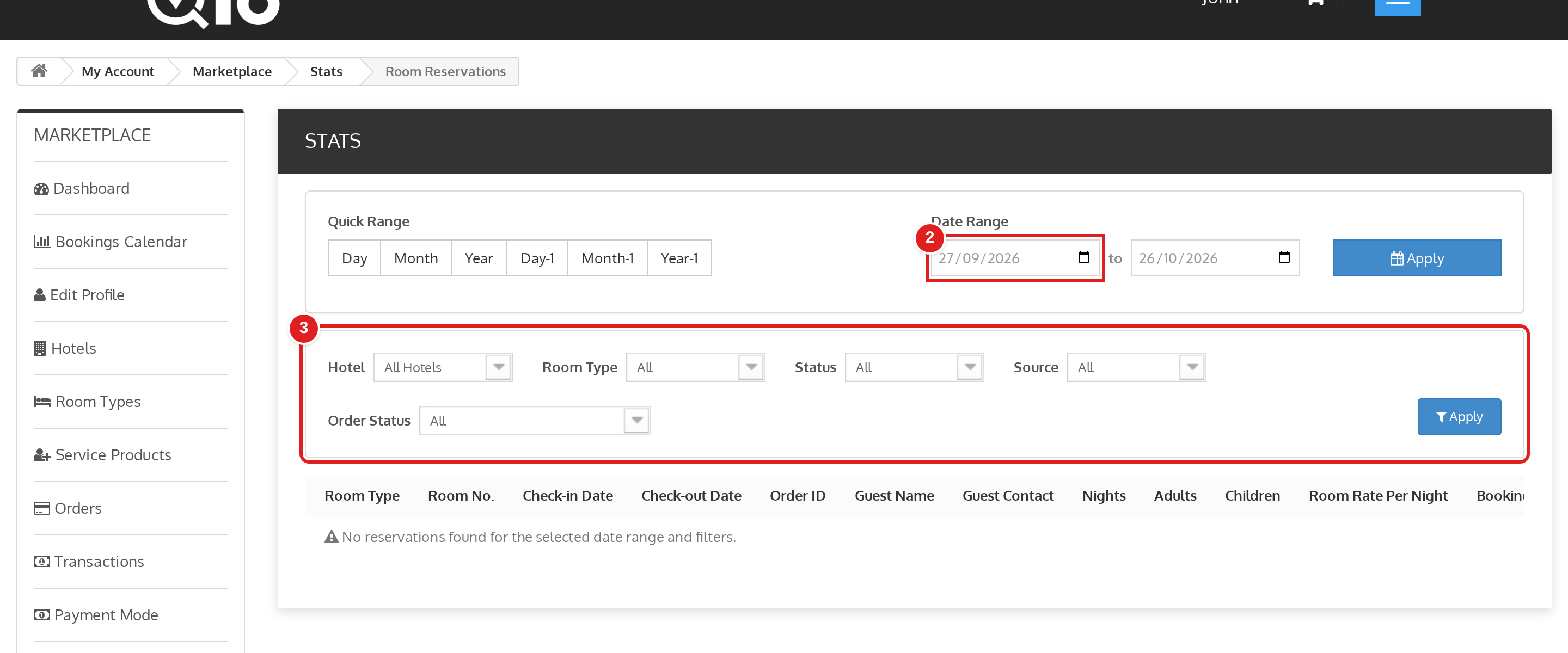This screenshot has height=653, width=1568.
Task: Click the Guest Name column header
Action: coord(894,496)
